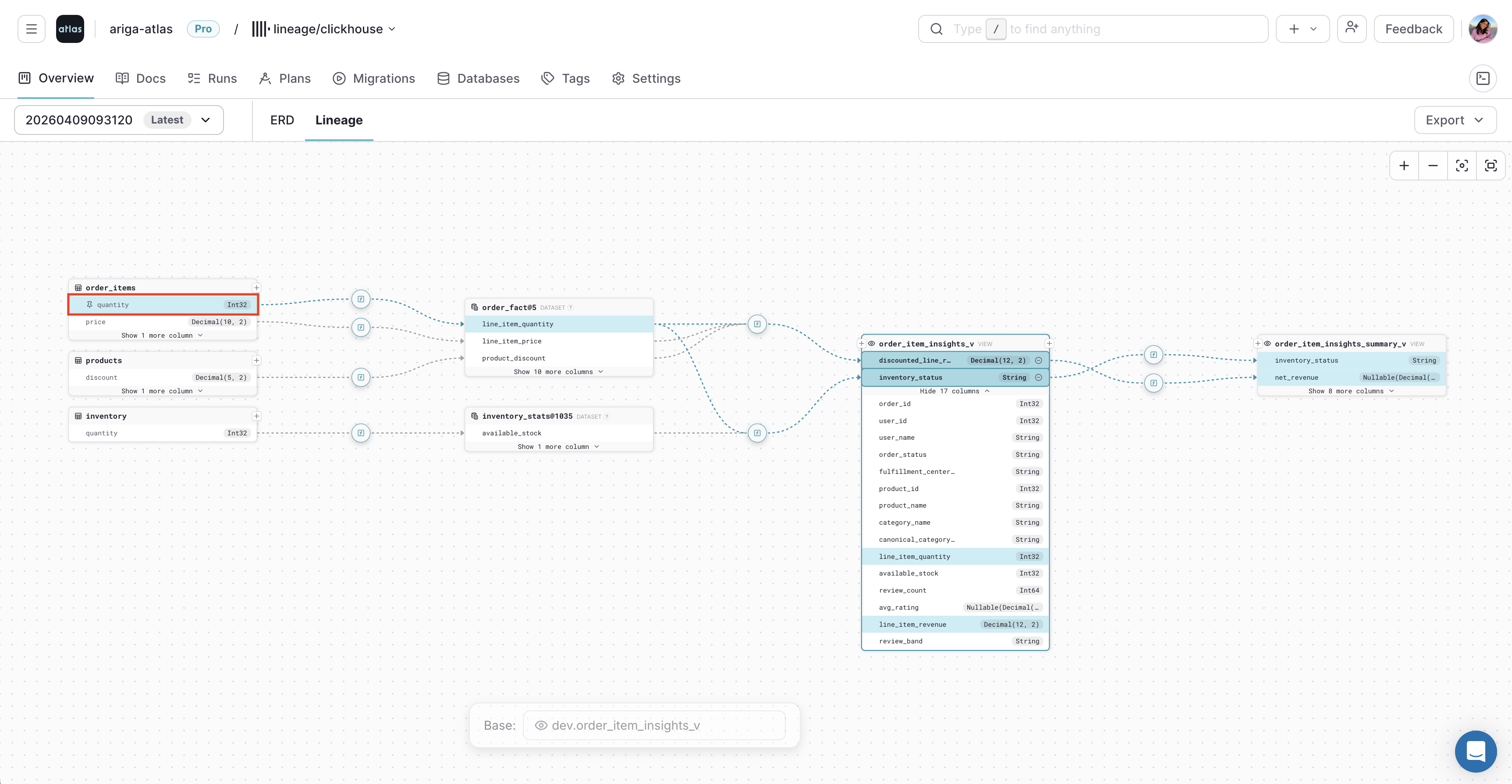Select the center-focus icon in the canvas controls
Viewport: 1512px width, 784px height.
pyautogui.click(x=1462, y=166)
